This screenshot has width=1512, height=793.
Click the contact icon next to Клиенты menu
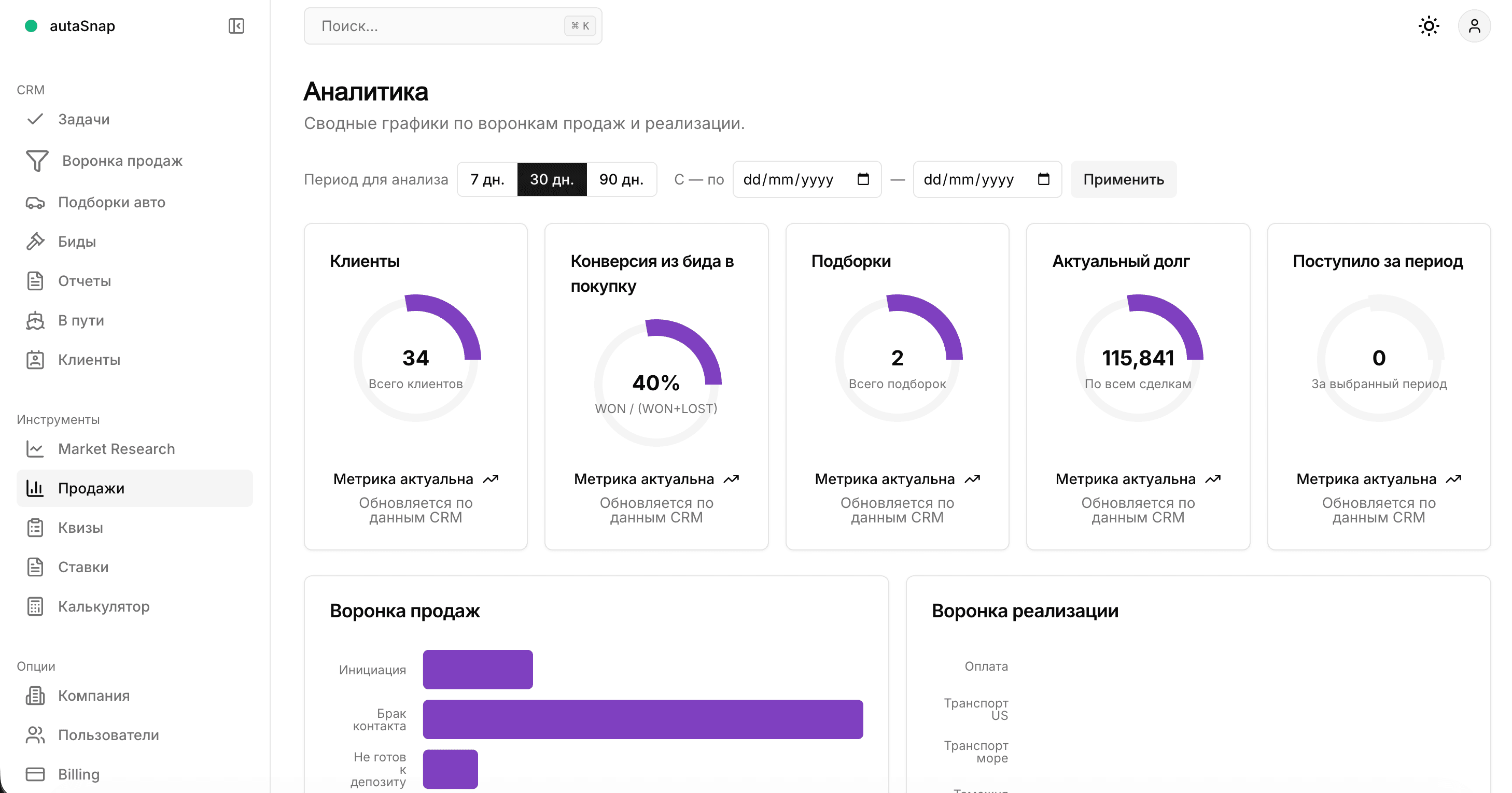pyautogui.click(x=35, y=360)
